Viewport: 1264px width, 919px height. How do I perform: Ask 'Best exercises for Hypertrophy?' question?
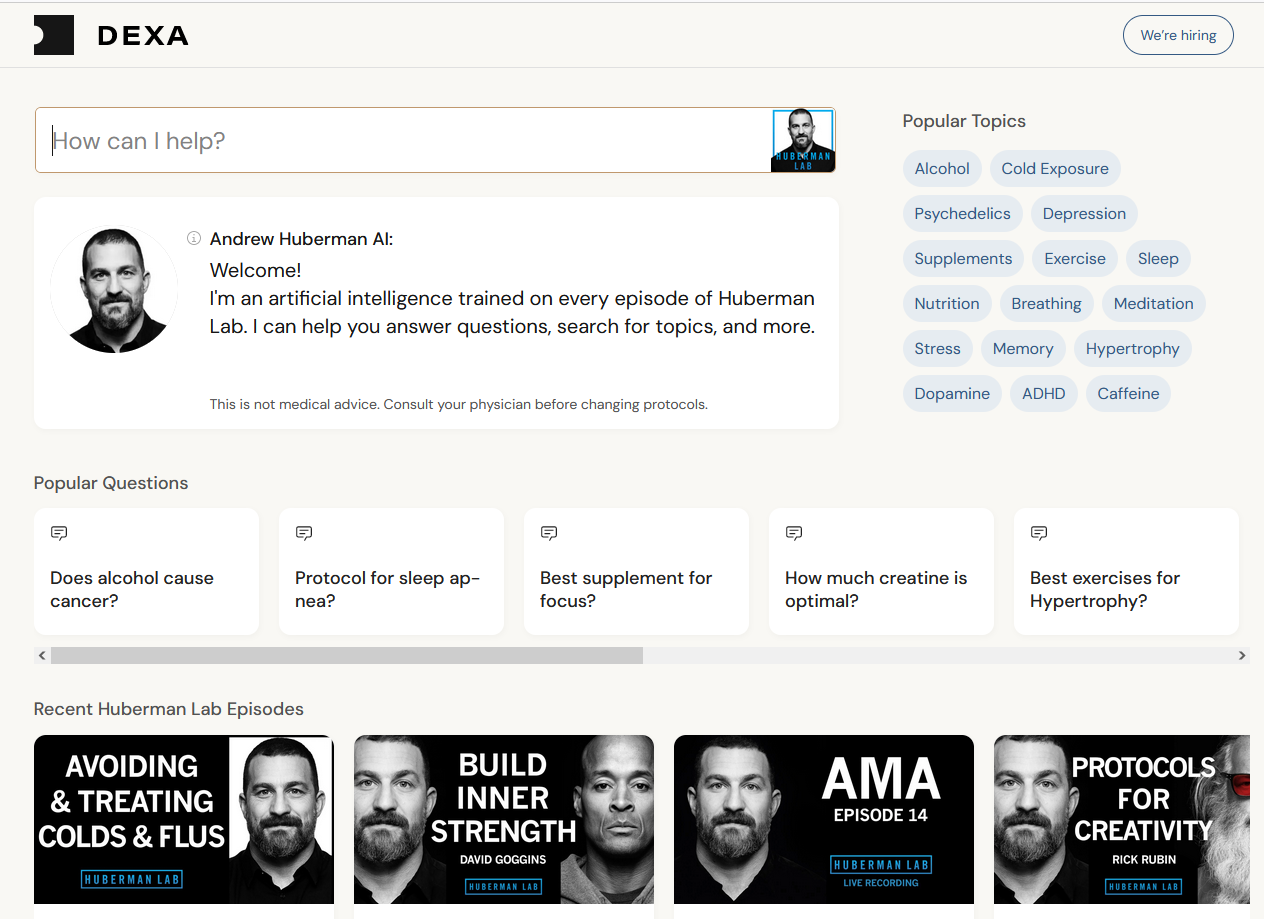click(x=1126, y=572)
